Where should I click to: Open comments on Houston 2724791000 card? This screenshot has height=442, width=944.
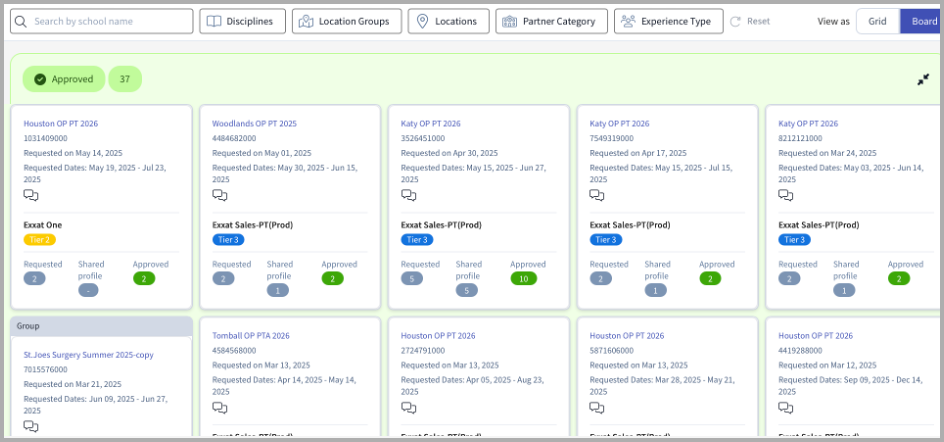[409, 408]
